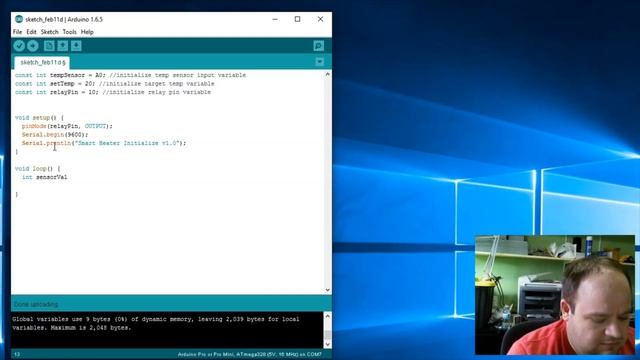Click editor scrollbar up arrow
Image resolution: width=640 pixels, height=360 pixels.
pos(327,74)
